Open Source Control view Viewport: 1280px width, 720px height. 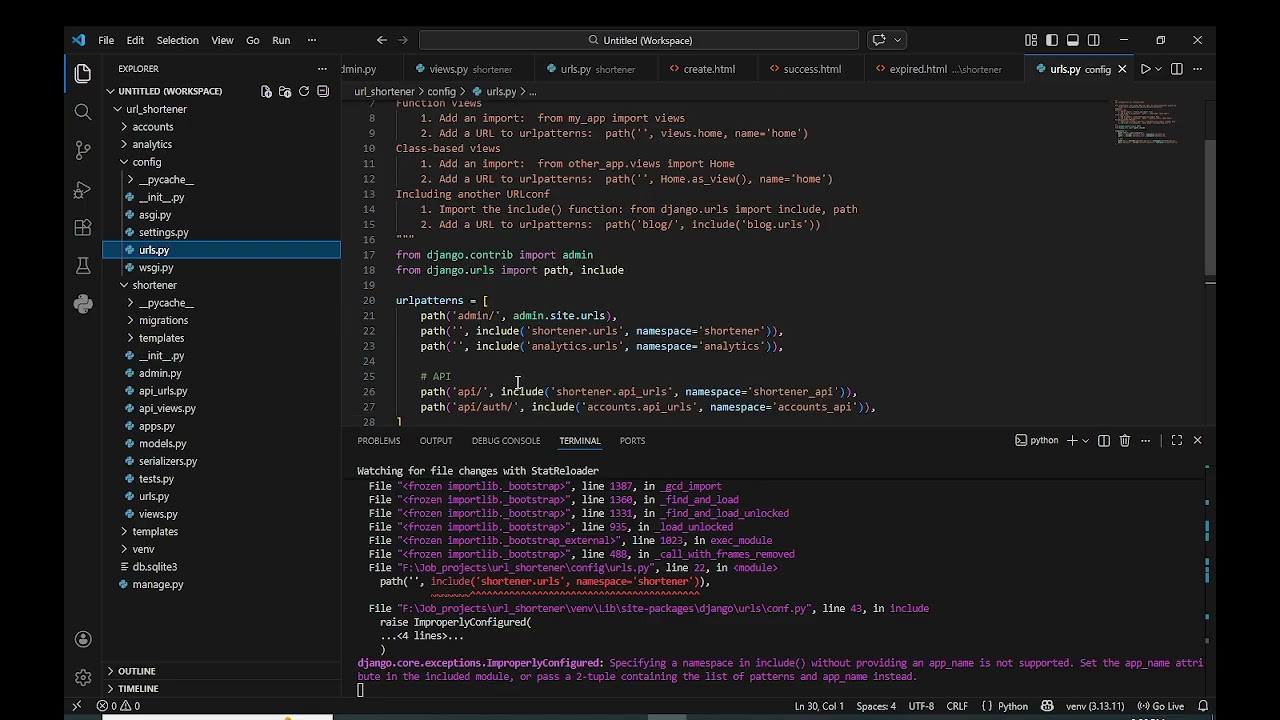83,151
